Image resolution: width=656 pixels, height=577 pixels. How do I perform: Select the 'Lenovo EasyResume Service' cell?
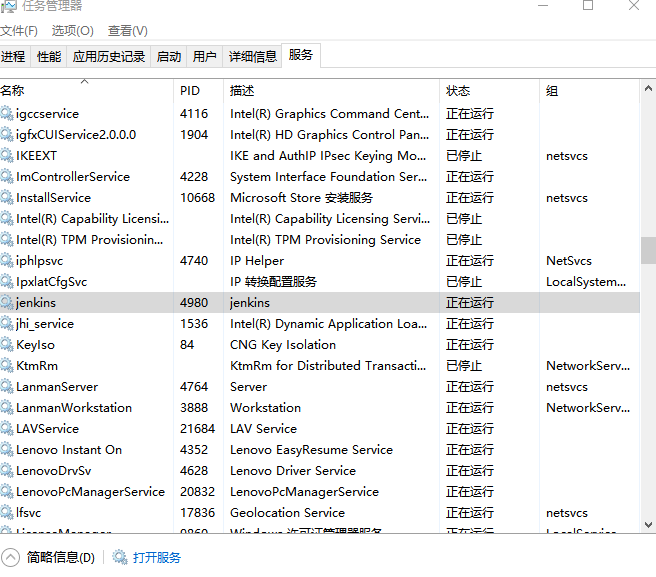[x=311, y=449]
